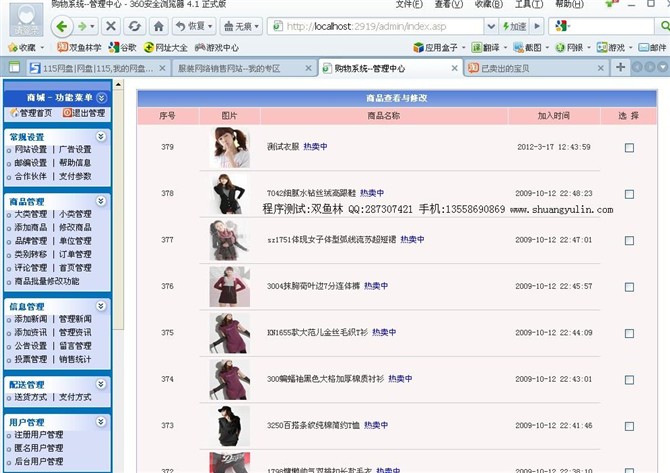Stop page loading with the X button
This screenshot has width=670, height=473.
pos(111,26)
